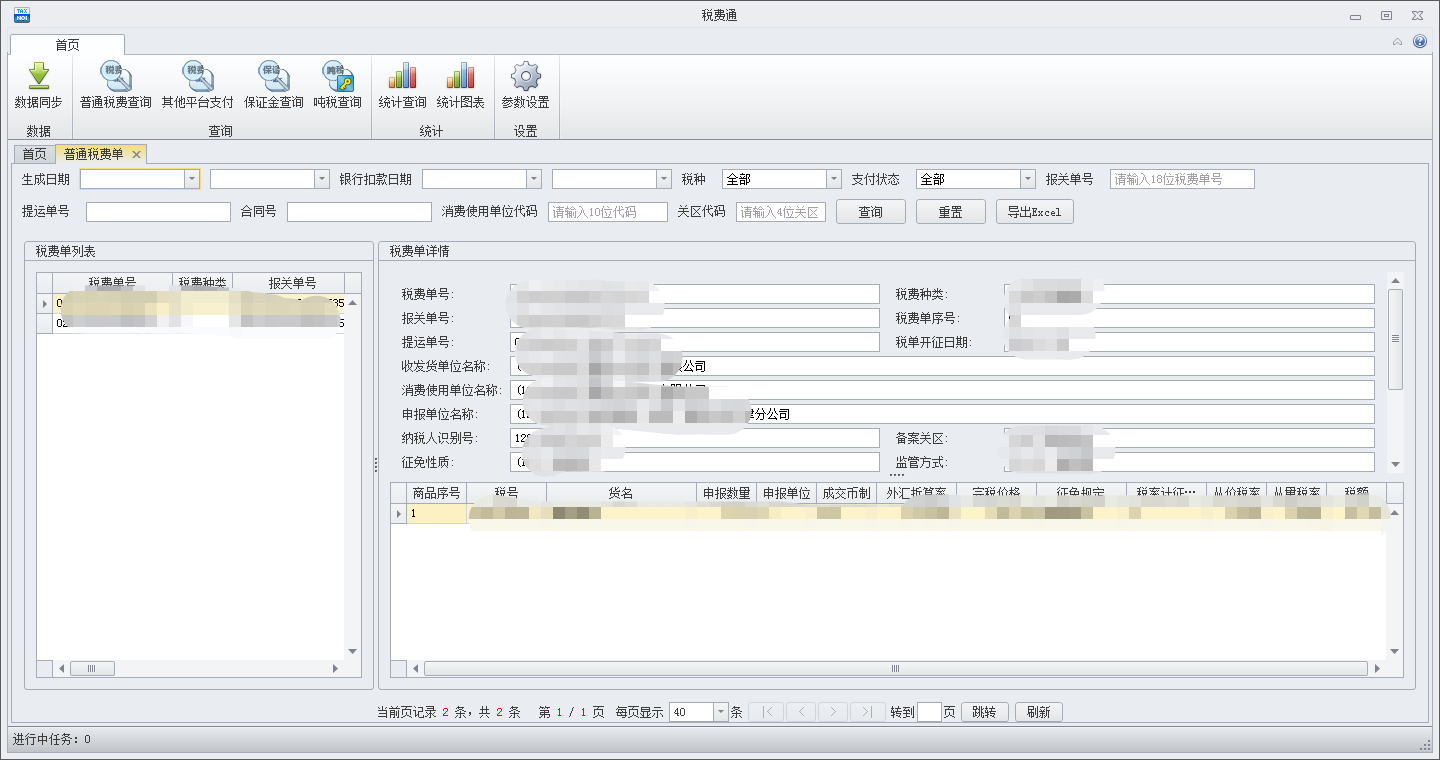Click the 税费单列表 horizontal scrollbar thumb
Viewport: 1440px width, 760px height.
click(92, 668)
